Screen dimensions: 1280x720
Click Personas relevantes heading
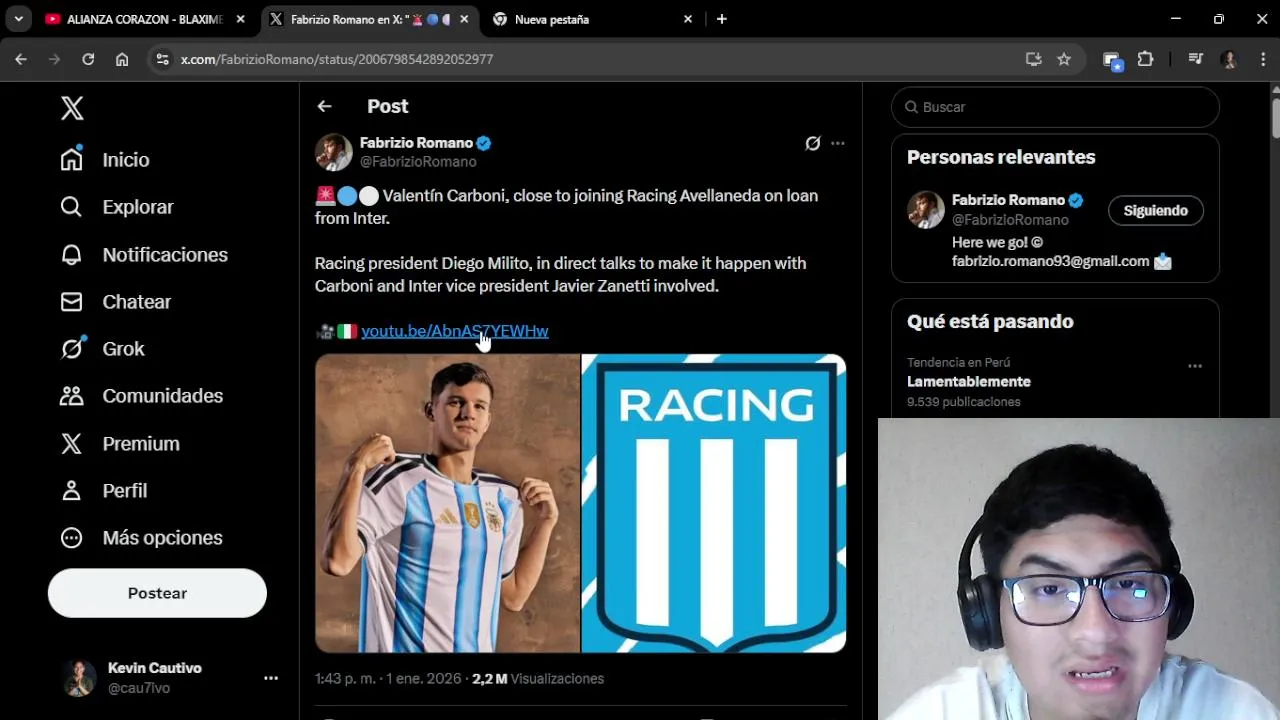click(x=1001, y=157)
